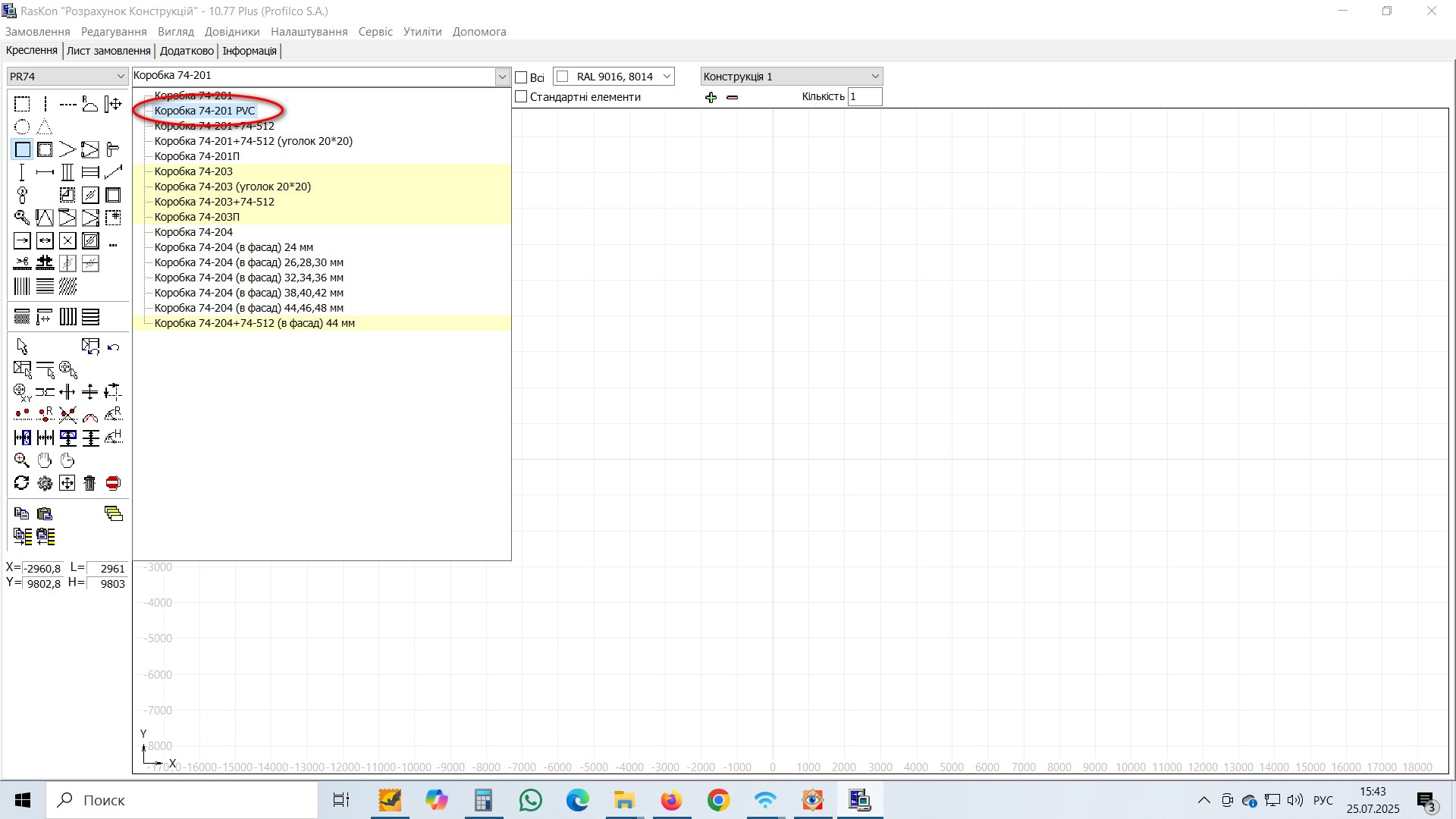The width and height of the screenshot is (1456, 819).
Task: Select the triangle shape drawing tool
Action: [45, 127]
